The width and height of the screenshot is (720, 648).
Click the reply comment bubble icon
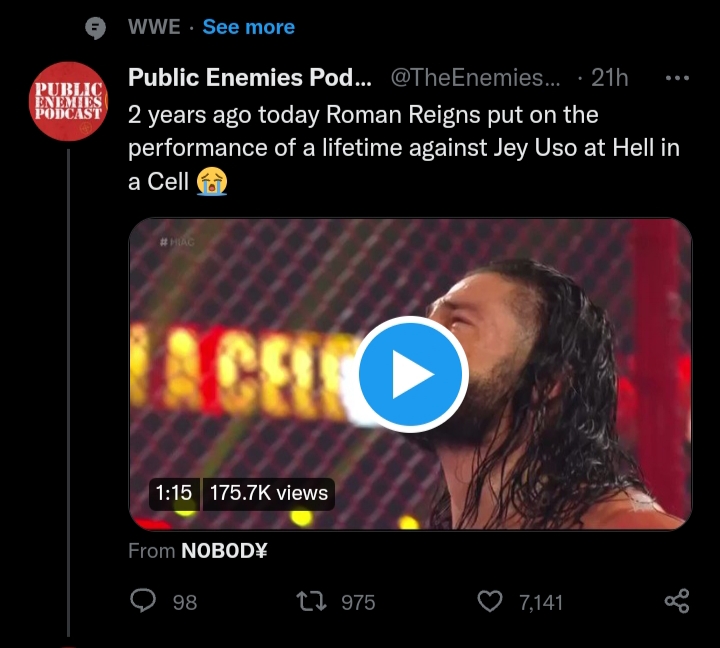click(x=145, y=600)
